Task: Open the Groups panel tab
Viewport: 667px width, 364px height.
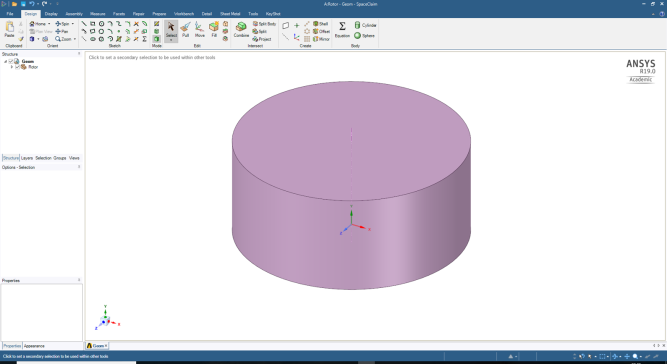Action: (x=60, y=158)
